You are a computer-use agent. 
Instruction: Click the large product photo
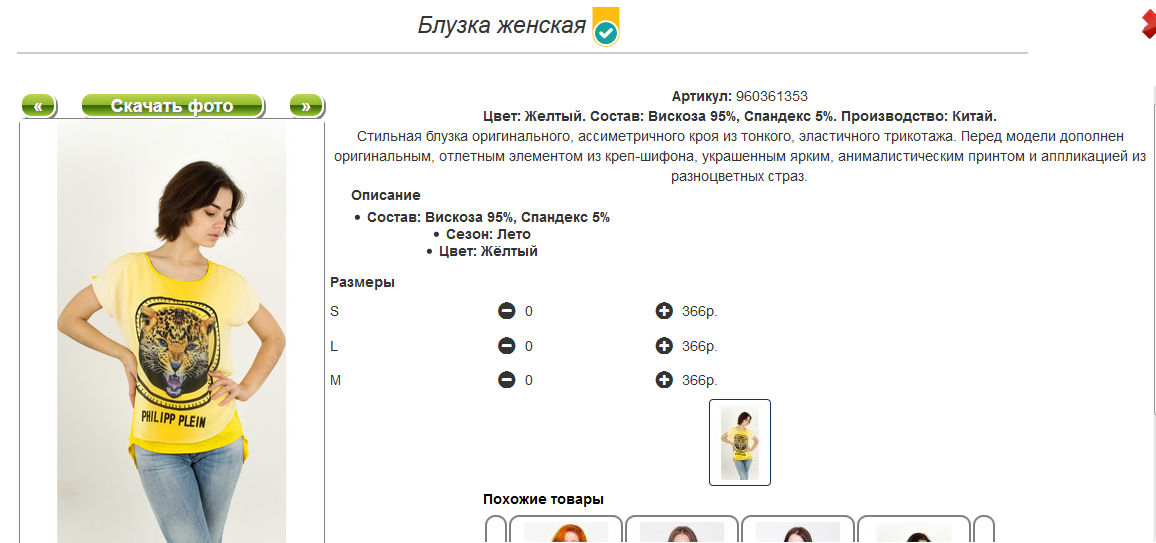(172, 330)
